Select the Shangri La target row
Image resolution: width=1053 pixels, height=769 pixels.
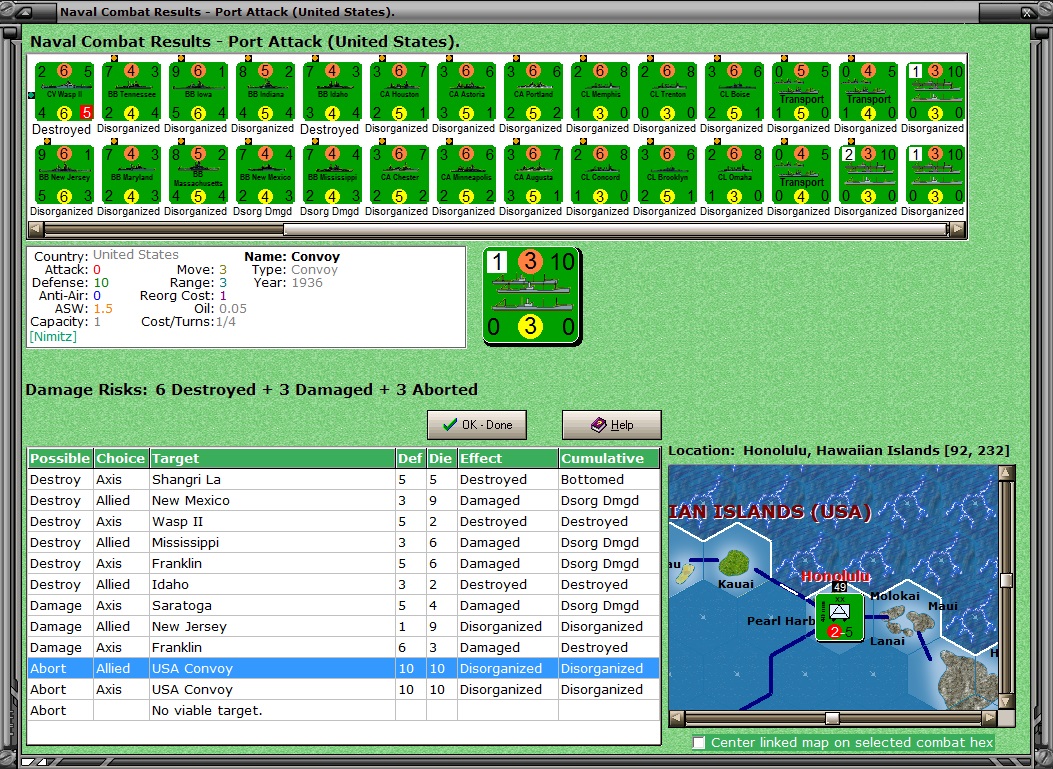[x=343, y=480]
